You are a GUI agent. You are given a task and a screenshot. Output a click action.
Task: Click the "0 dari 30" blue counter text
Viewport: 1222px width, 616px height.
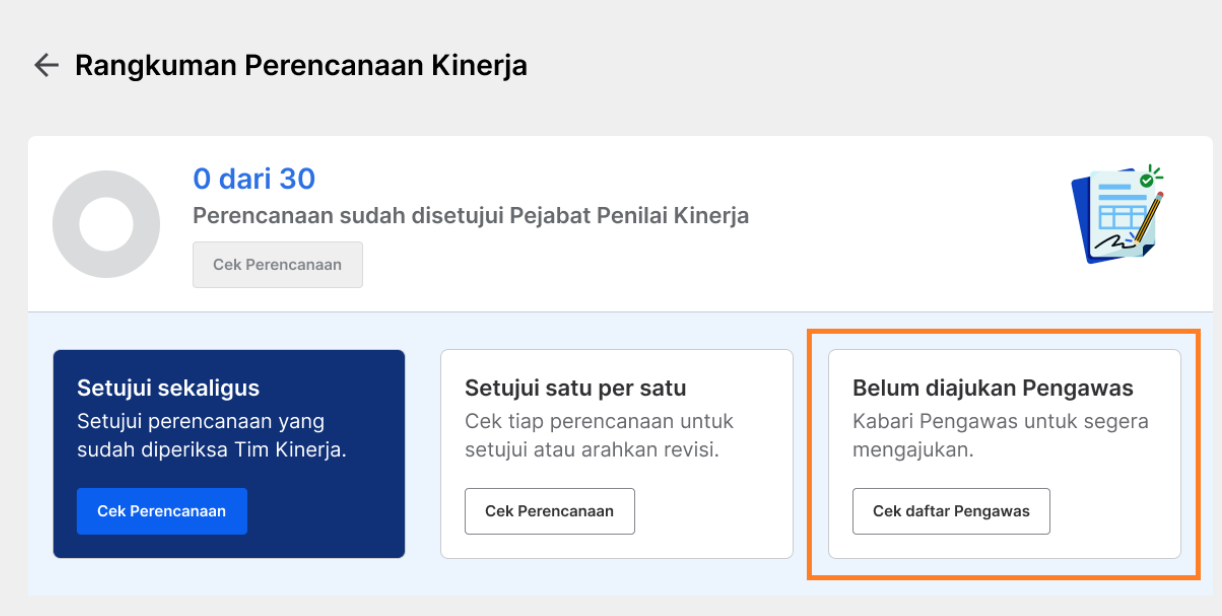(x=254, y=179)
